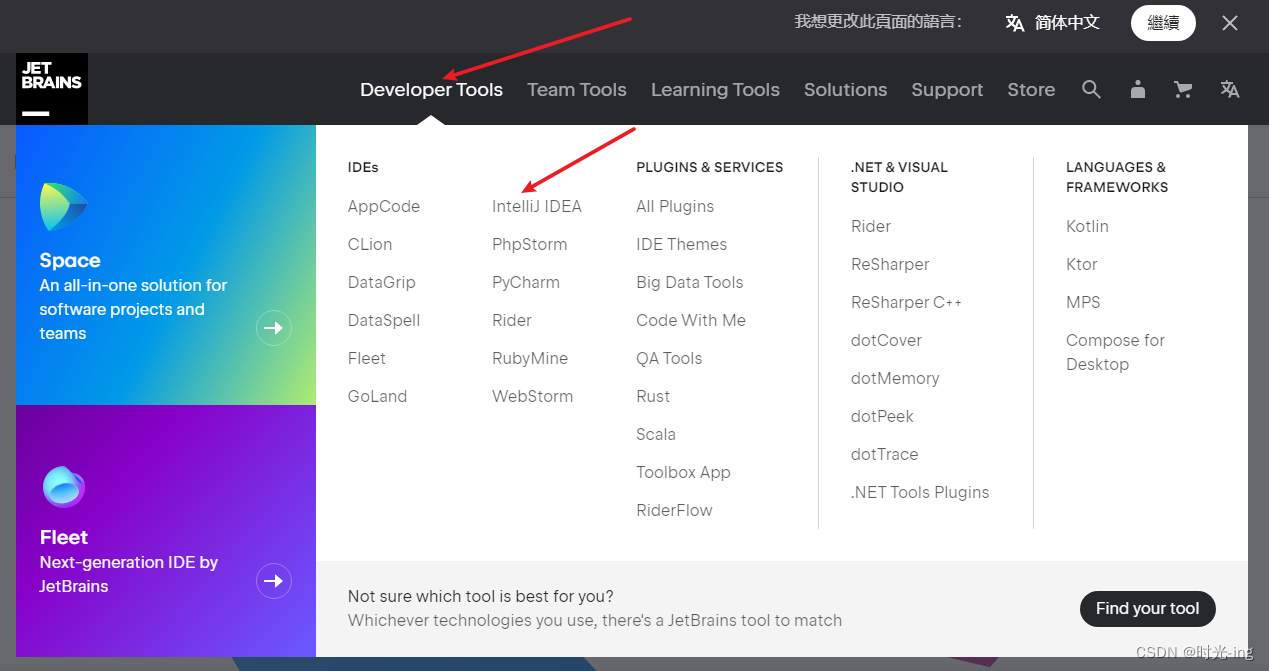Click the Space card title
This screenshot has width=1269, height=671.
click(70, 261)
